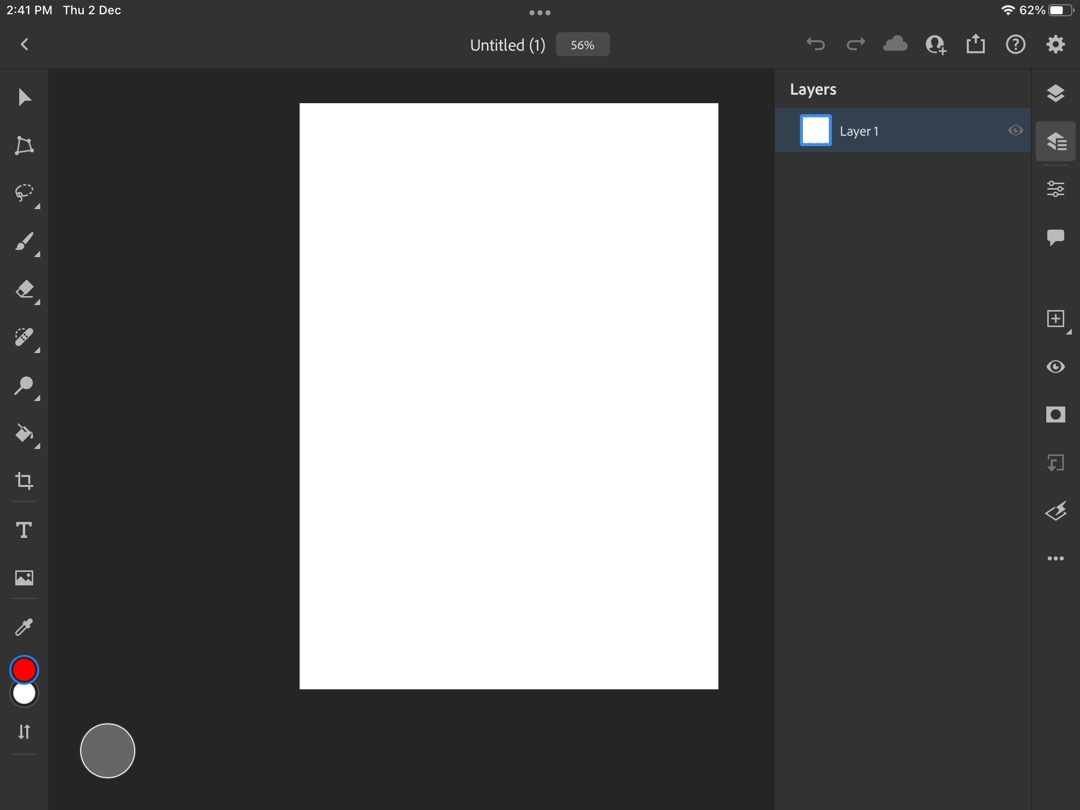Open the three-dot layer actions menu
The image size is (1080, 810).
[1055, 559]
